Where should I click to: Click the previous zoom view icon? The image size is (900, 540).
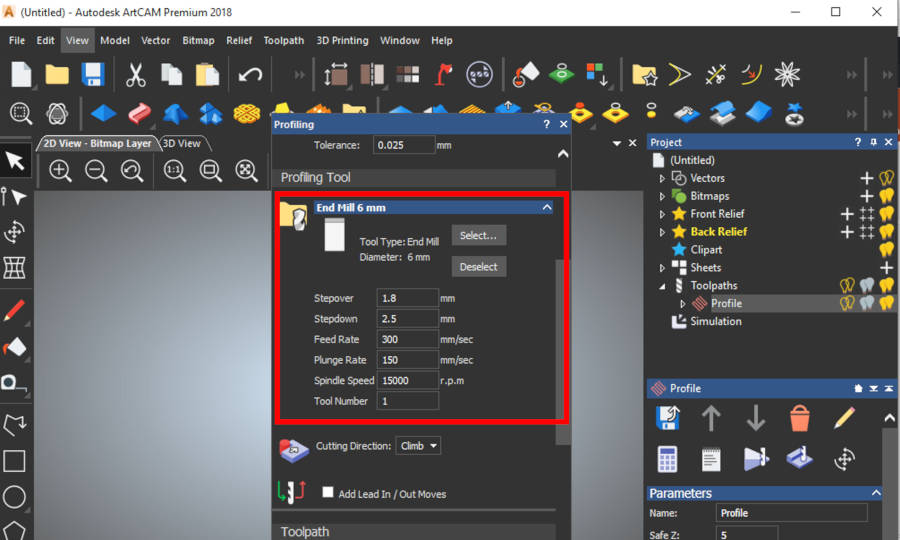coord(132,171)
